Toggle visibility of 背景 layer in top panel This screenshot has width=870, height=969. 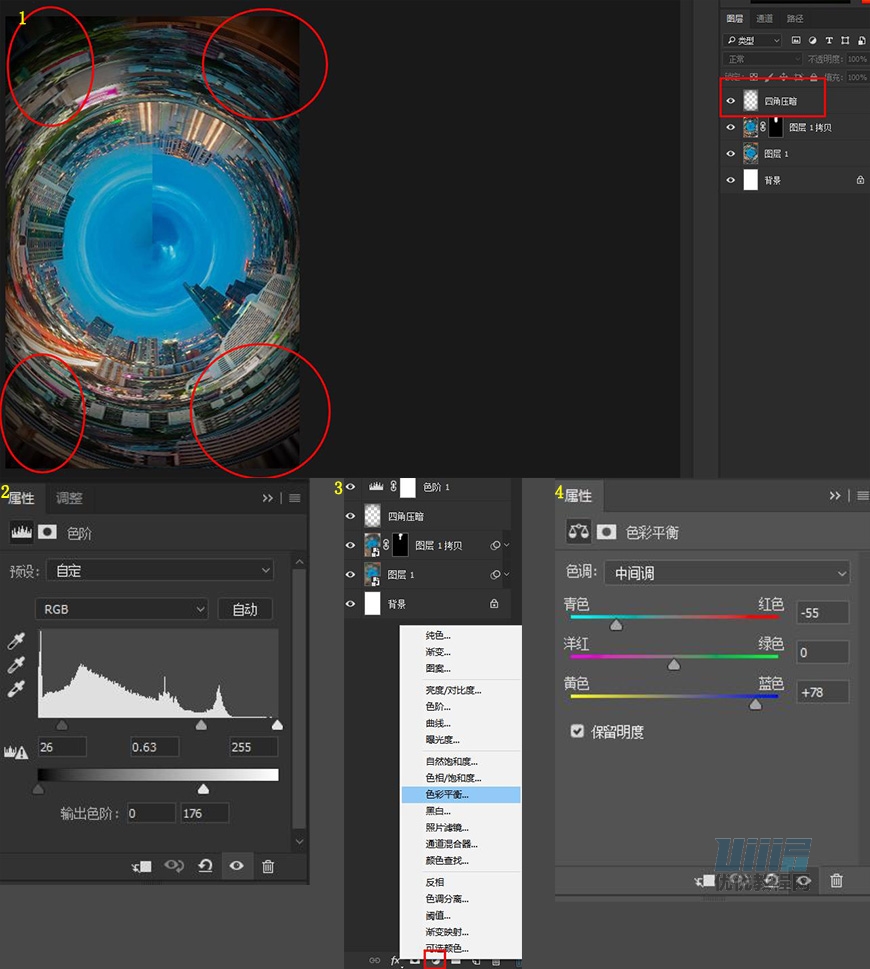click(x=731, y=180)
